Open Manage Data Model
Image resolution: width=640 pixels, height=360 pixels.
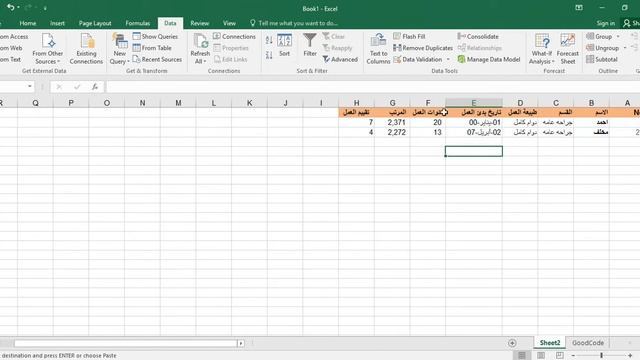[489, 59]
